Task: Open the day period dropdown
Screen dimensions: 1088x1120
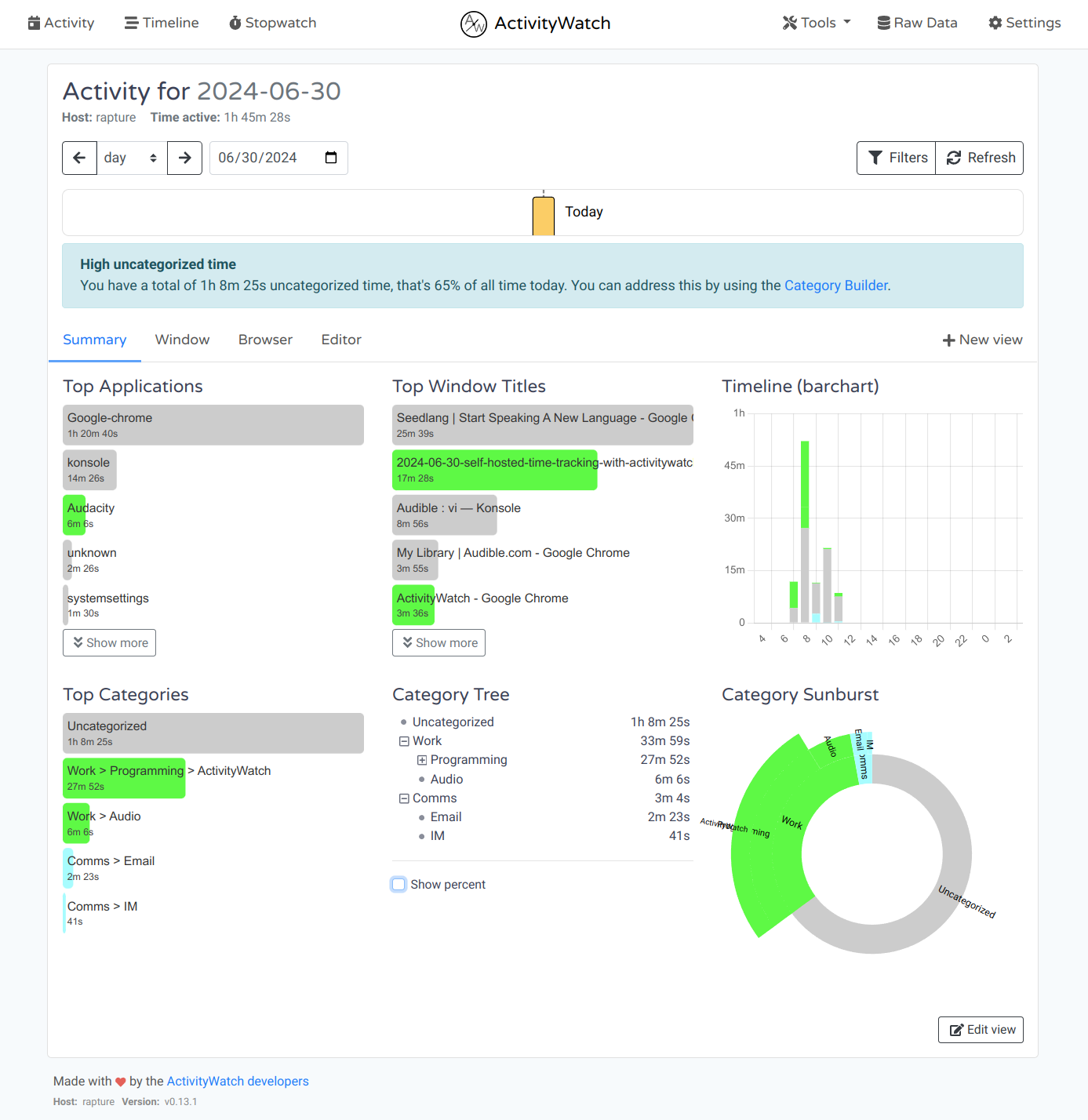Action: click(131, 158)
